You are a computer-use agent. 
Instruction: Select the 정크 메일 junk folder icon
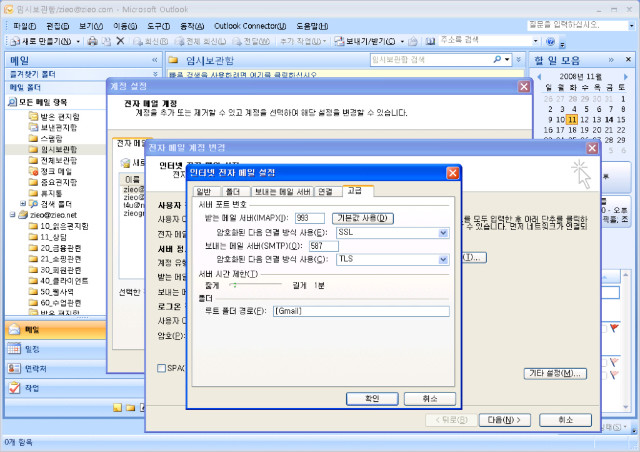pos(33,171)
